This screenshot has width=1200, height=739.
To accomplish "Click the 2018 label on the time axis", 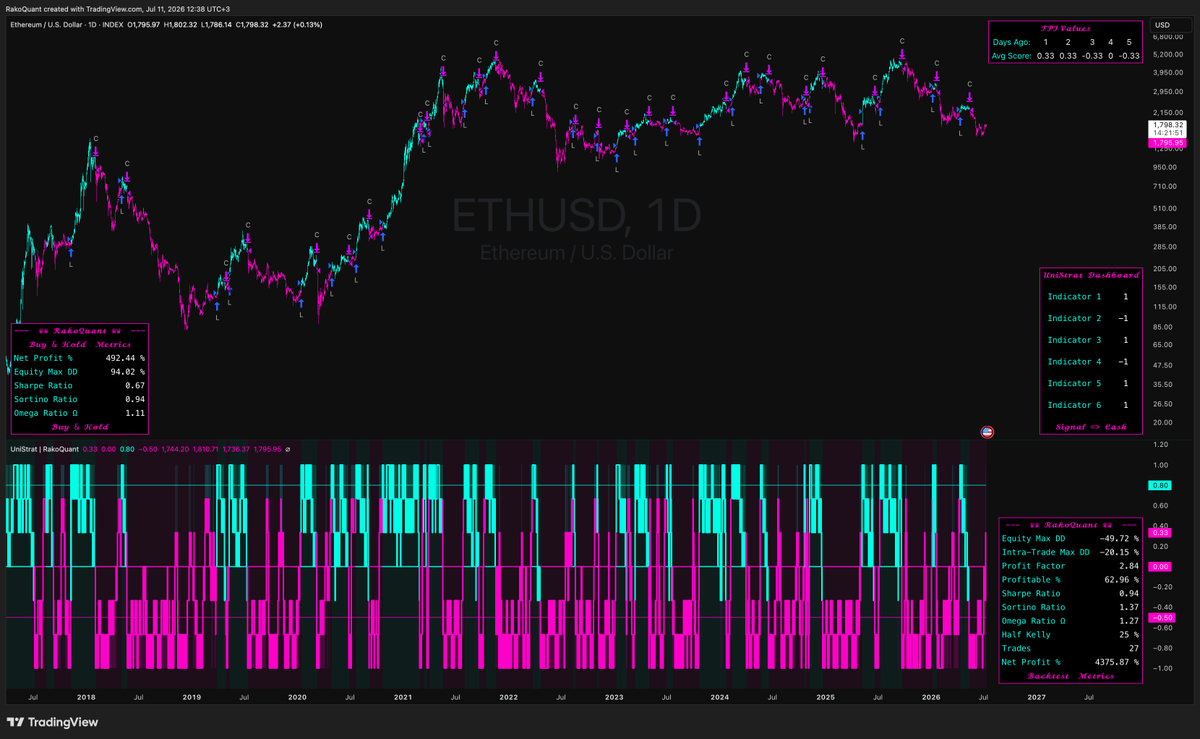I will [86, 697].
